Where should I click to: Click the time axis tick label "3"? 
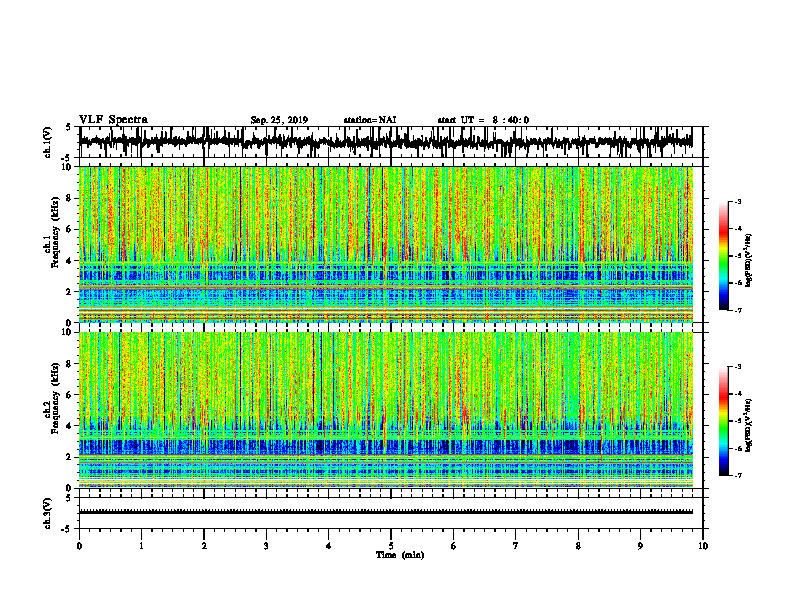point(266,546)
